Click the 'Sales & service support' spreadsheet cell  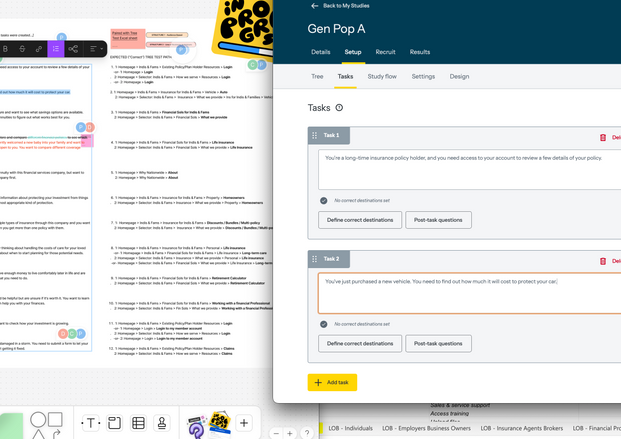(x=460, y=405)
